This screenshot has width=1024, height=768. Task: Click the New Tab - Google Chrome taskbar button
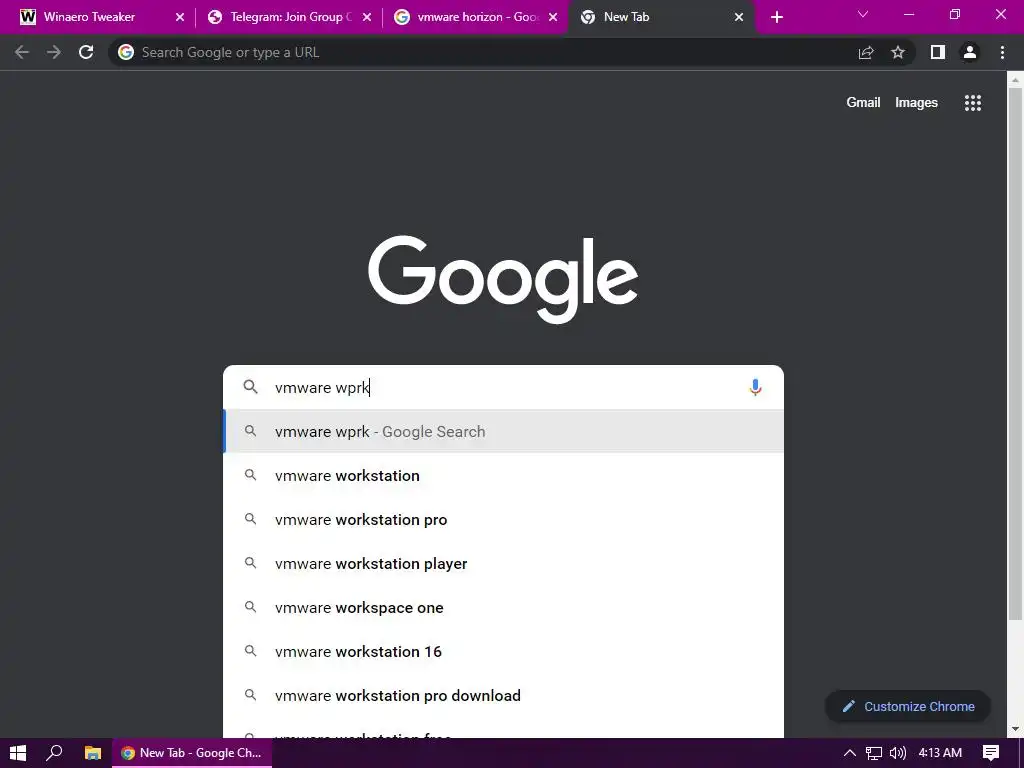(192, 753)
